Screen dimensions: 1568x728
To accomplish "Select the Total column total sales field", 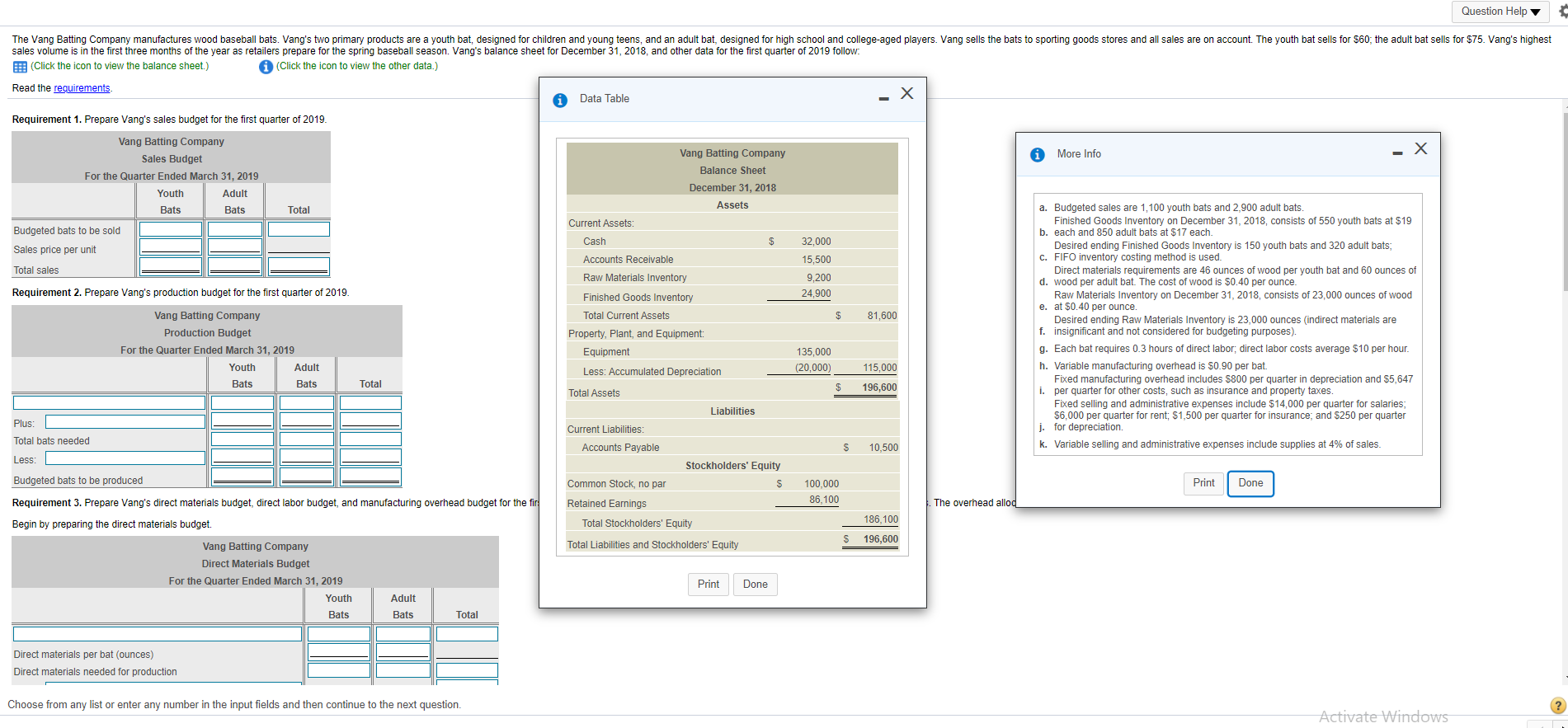I will 299,265.
